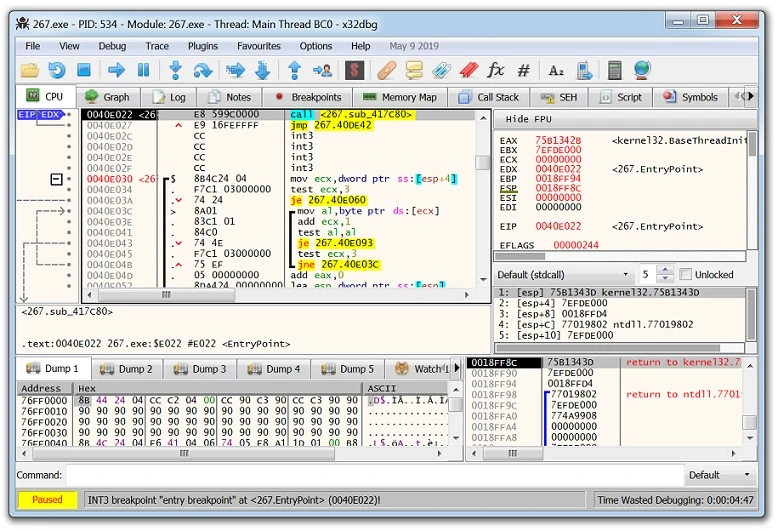
Task: Stop debugging with the blue stop icon
Action: [x=84, y=70]
